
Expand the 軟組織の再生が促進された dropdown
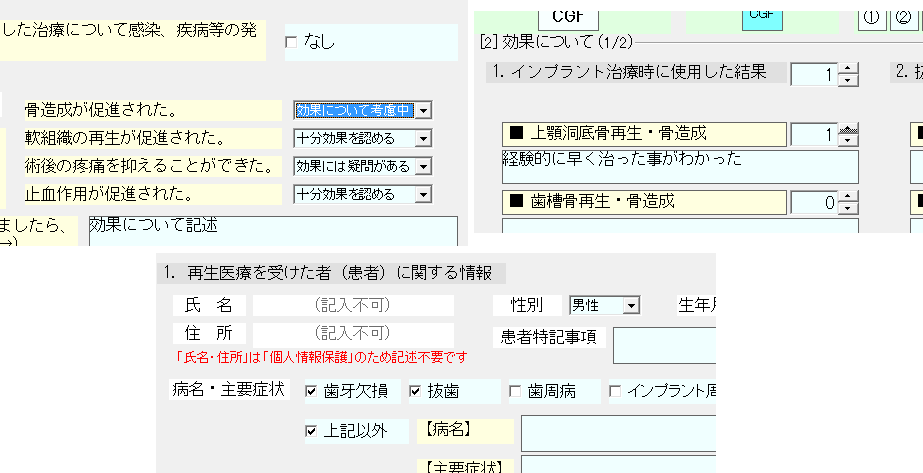pyautogui.click(x=424, y=138)
